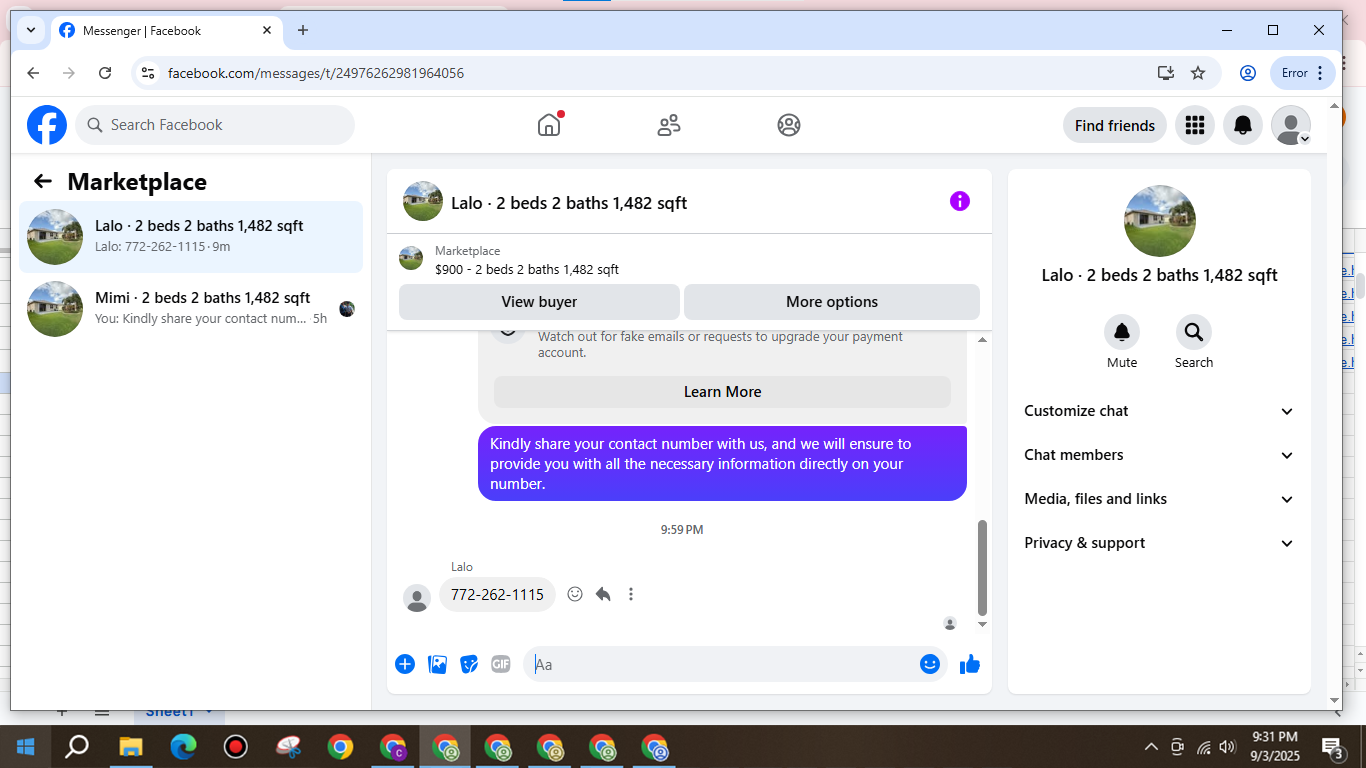Image resolution: width=1366 pixels, height=768 pixels.
Task: Close the Messenger | Facebook tab
Action: pos(267,30)
